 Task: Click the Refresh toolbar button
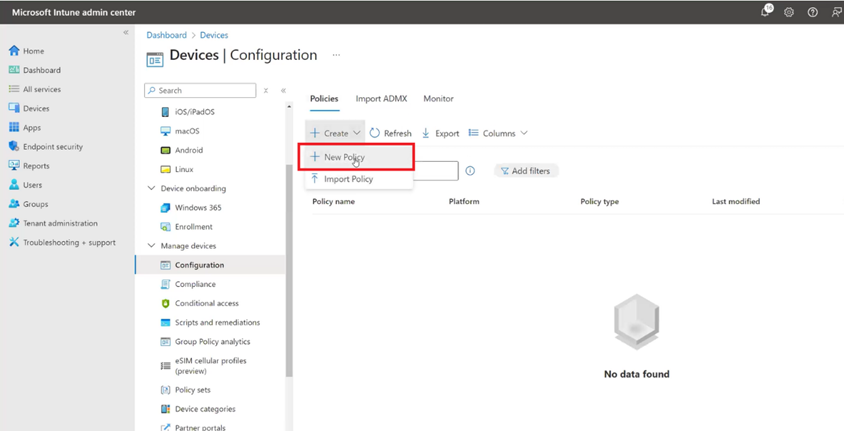pos(390,133)
